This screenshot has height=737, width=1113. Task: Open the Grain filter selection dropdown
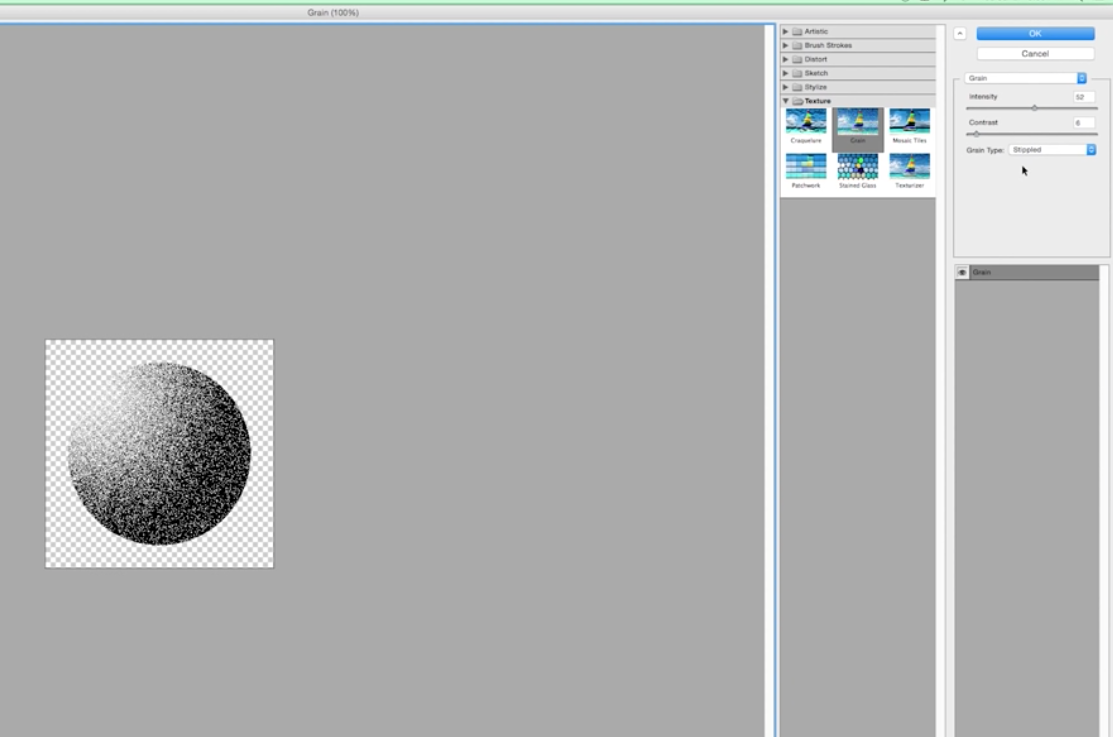(x=1026, y=77)
